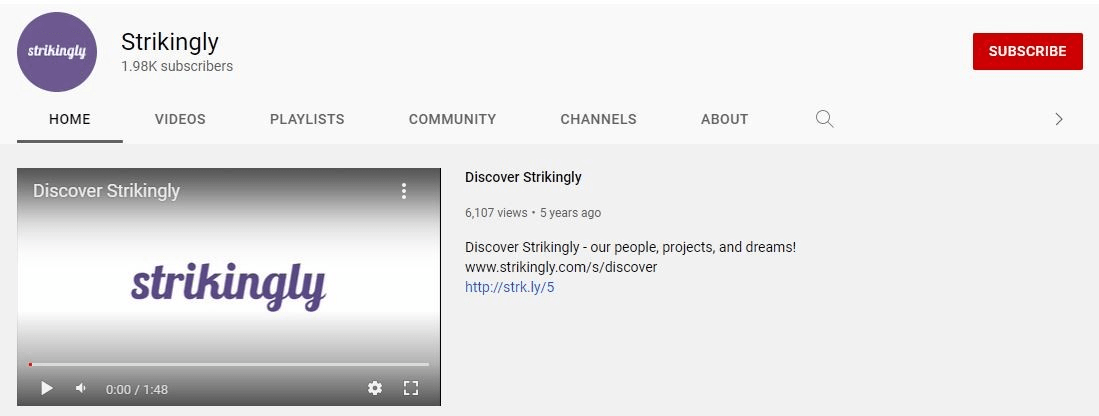Screen dimensions: 1099x416
Task: Open the Playlists tab
Action: [307, 119]
